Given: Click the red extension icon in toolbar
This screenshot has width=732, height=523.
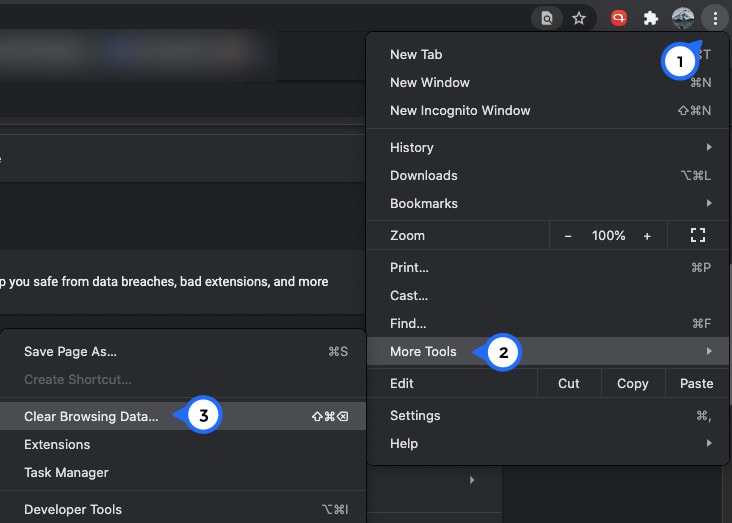Looking at the screenshot, I should click(x=619, y=18).
